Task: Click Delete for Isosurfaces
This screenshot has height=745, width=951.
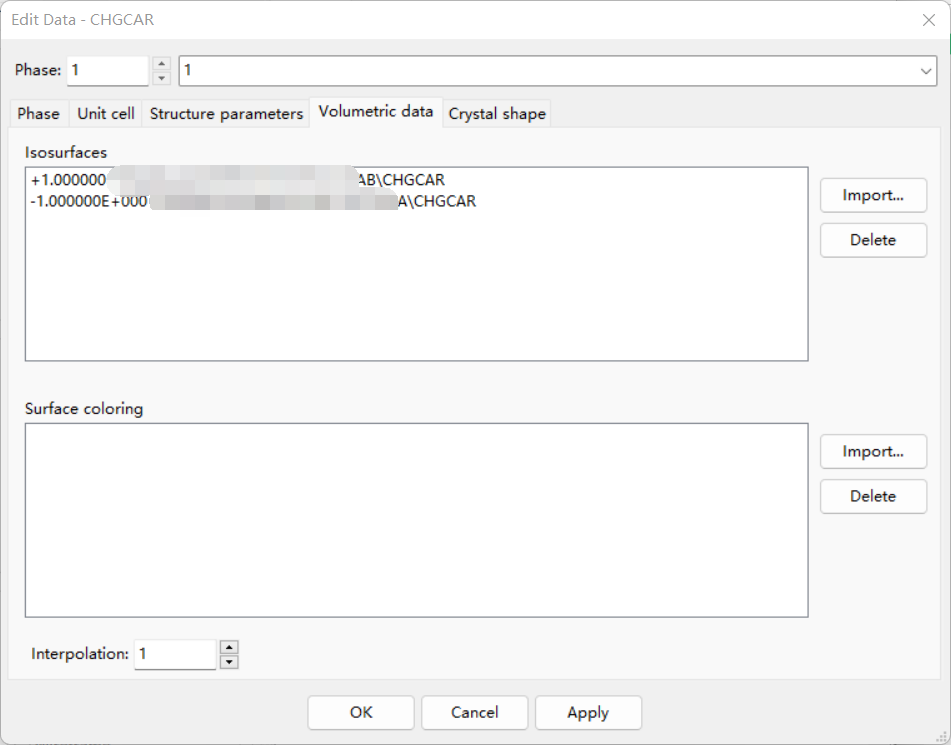Action: [873, 240]
